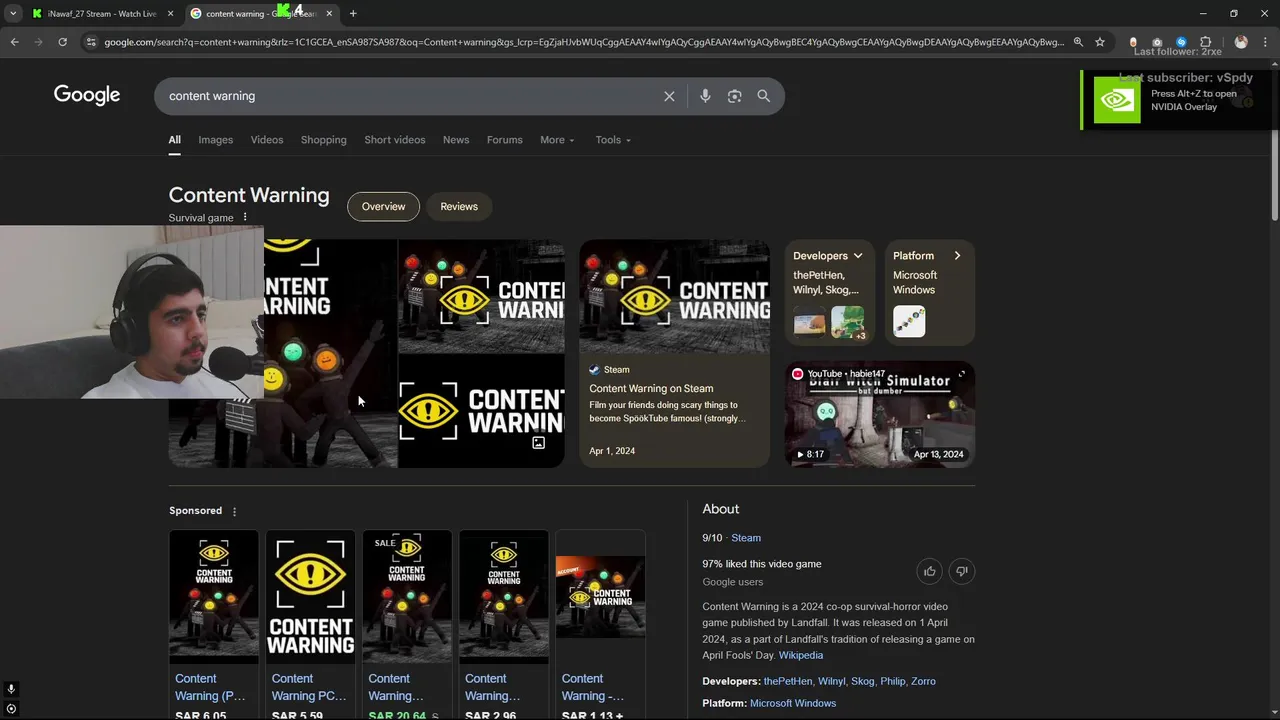Click the URL address bar
The width and height of the screenshot is (1280, 720).
coord(584,42)
